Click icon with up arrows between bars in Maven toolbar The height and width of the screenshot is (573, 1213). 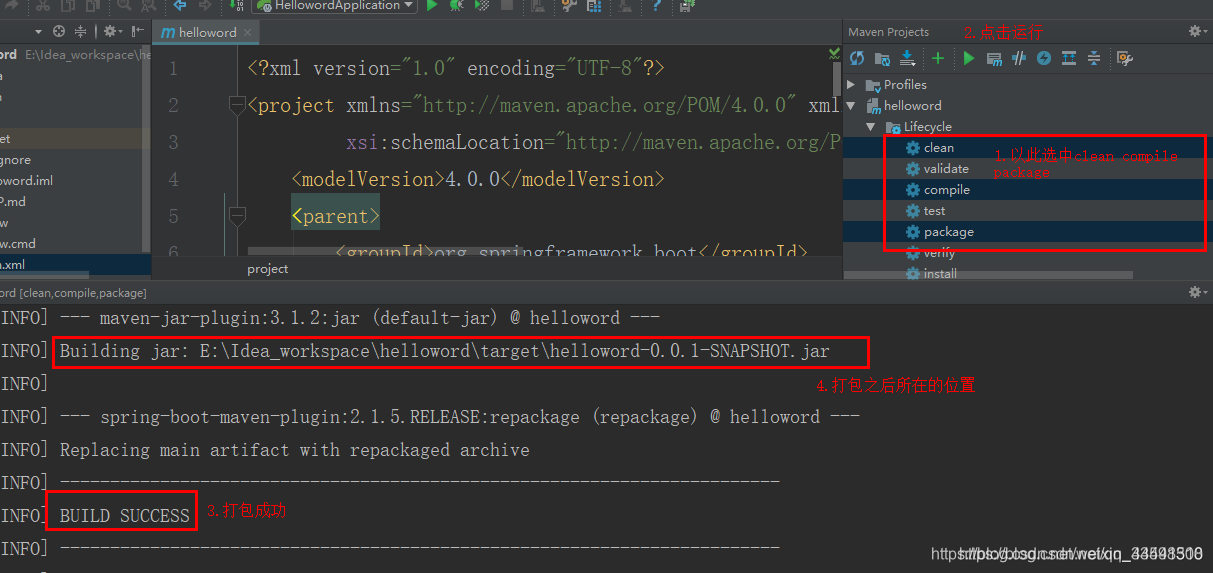point(1069,59)
